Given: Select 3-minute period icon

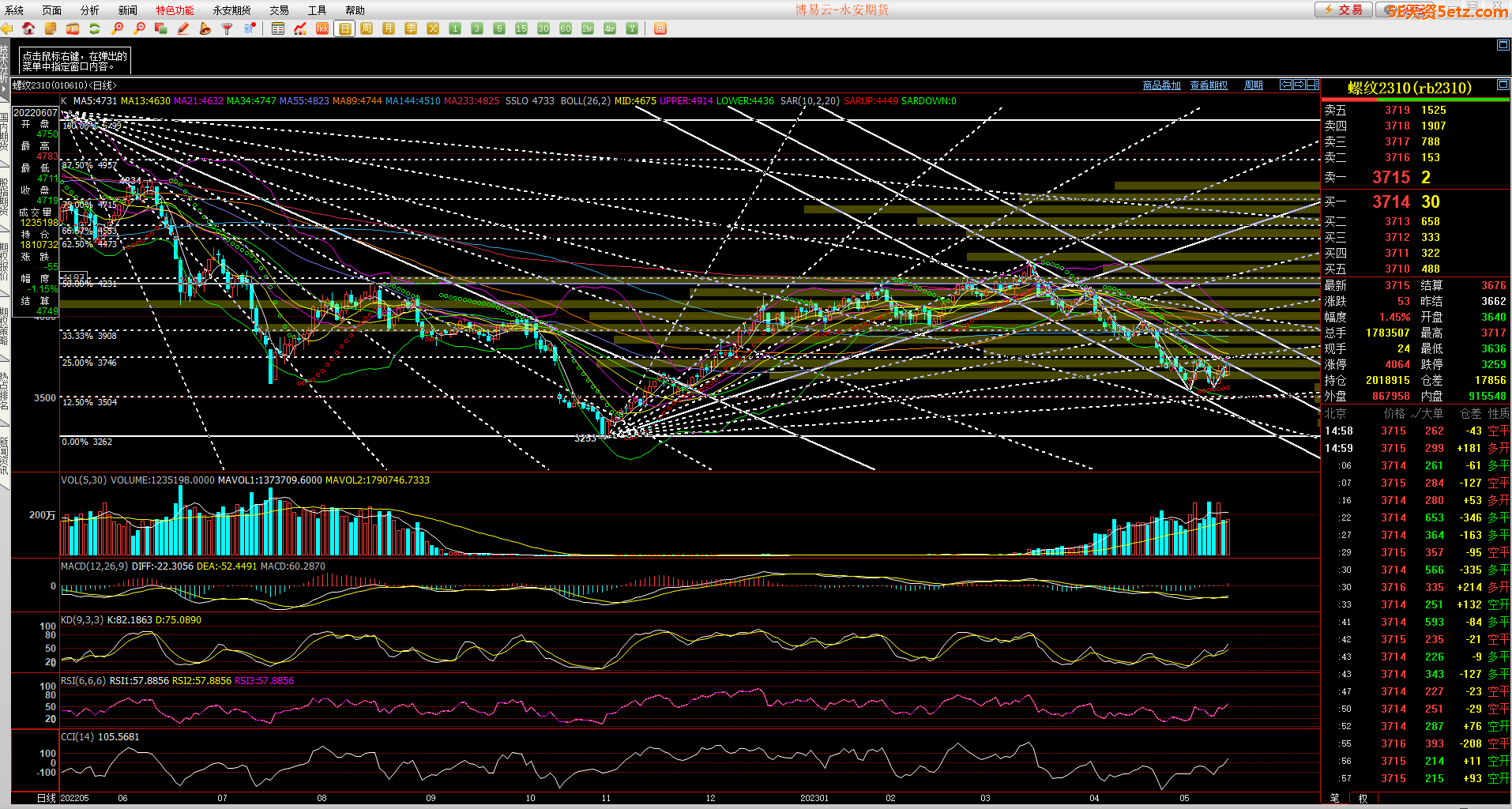Looking at the screenshot, I should click(x=477, y=28).
